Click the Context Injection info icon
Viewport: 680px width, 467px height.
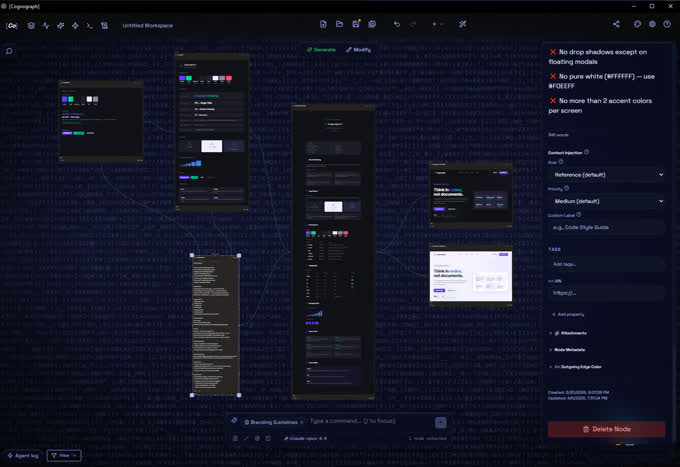pos(586,152)
